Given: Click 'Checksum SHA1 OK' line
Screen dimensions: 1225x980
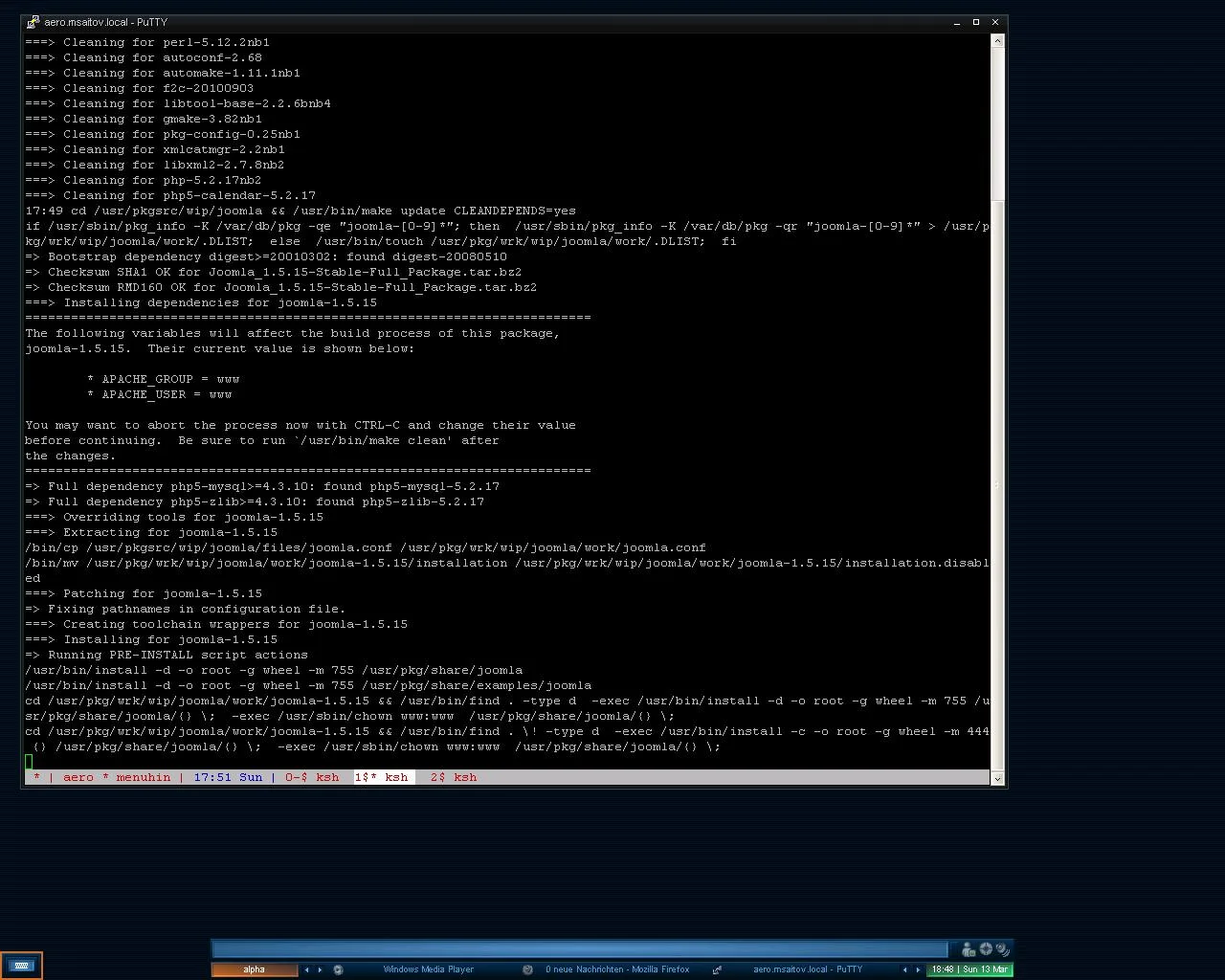Looking at the screenshot, I should 274,272.
